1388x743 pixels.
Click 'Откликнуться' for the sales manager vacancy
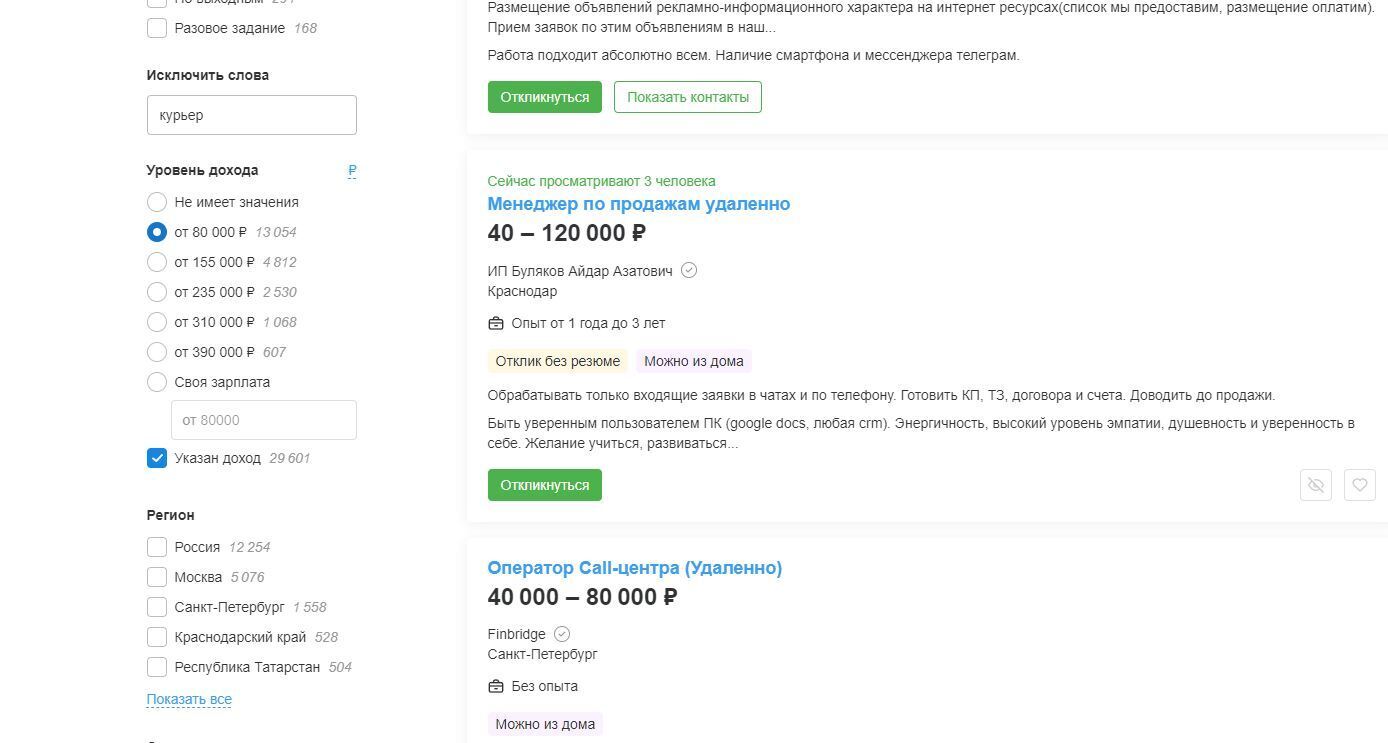pos(544,485)
